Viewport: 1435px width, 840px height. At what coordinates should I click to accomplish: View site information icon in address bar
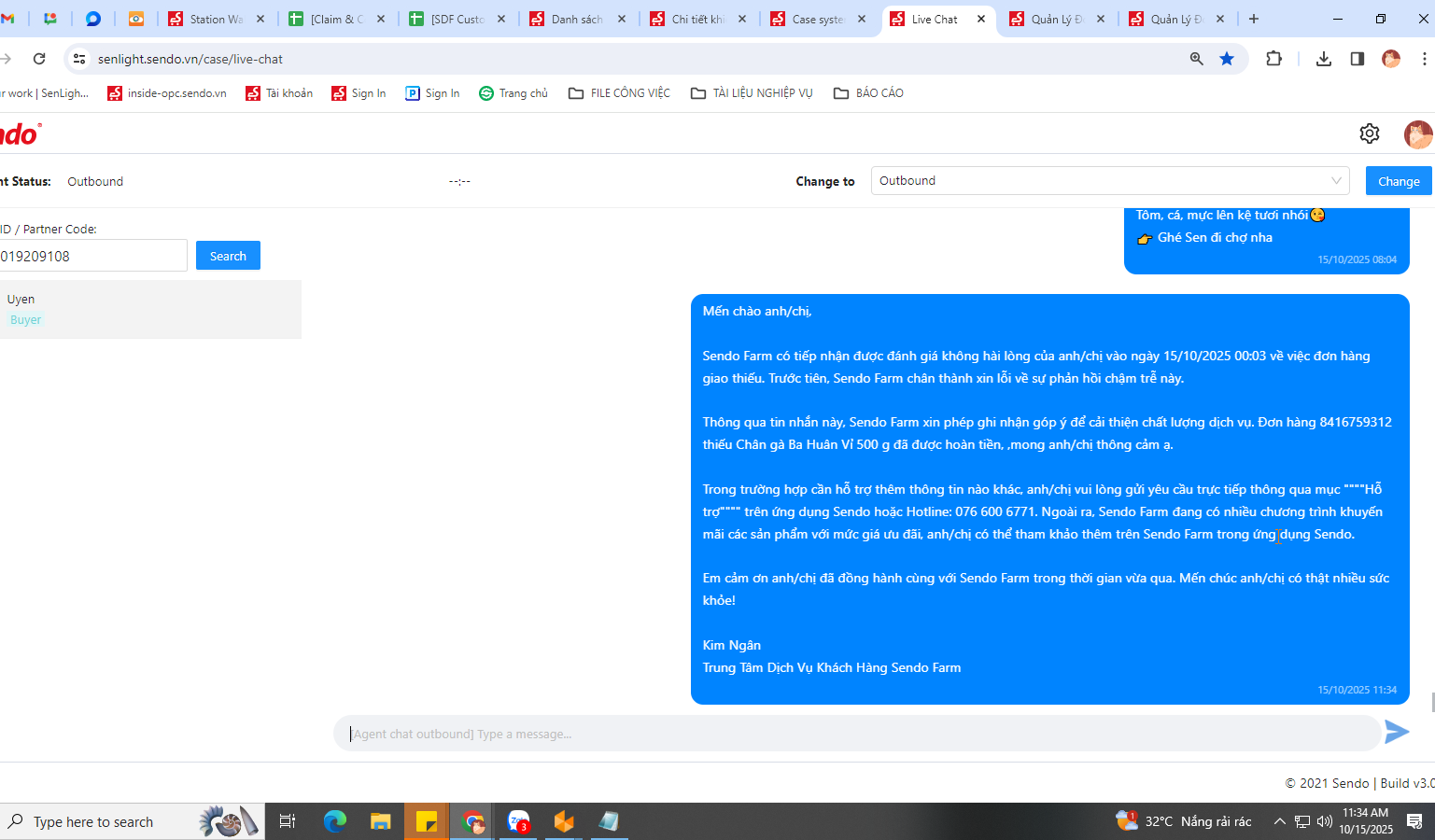coord(79,59)
